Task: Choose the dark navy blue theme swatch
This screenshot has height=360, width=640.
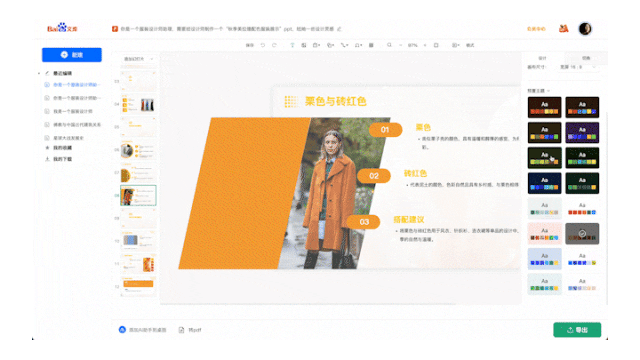Action: (x=544, y=183)
